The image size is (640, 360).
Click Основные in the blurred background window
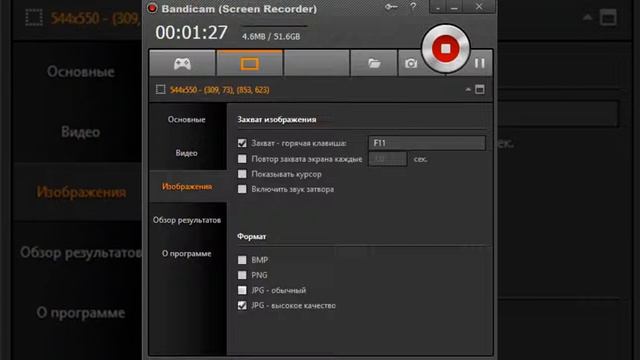[81, 71]
